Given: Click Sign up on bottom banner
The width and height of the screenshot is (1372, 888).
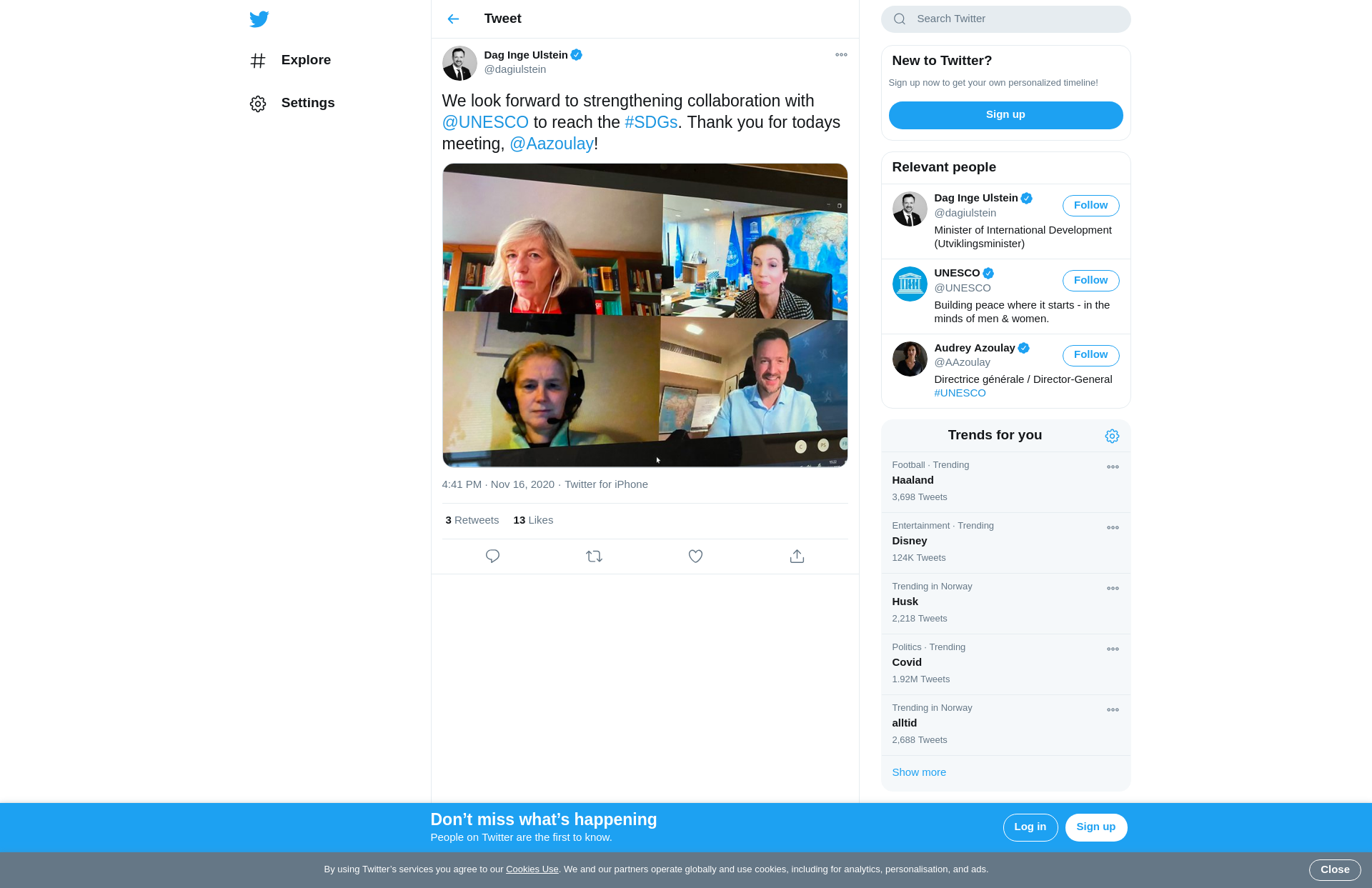Looking at the screenshot, I should click(1095, 827).
